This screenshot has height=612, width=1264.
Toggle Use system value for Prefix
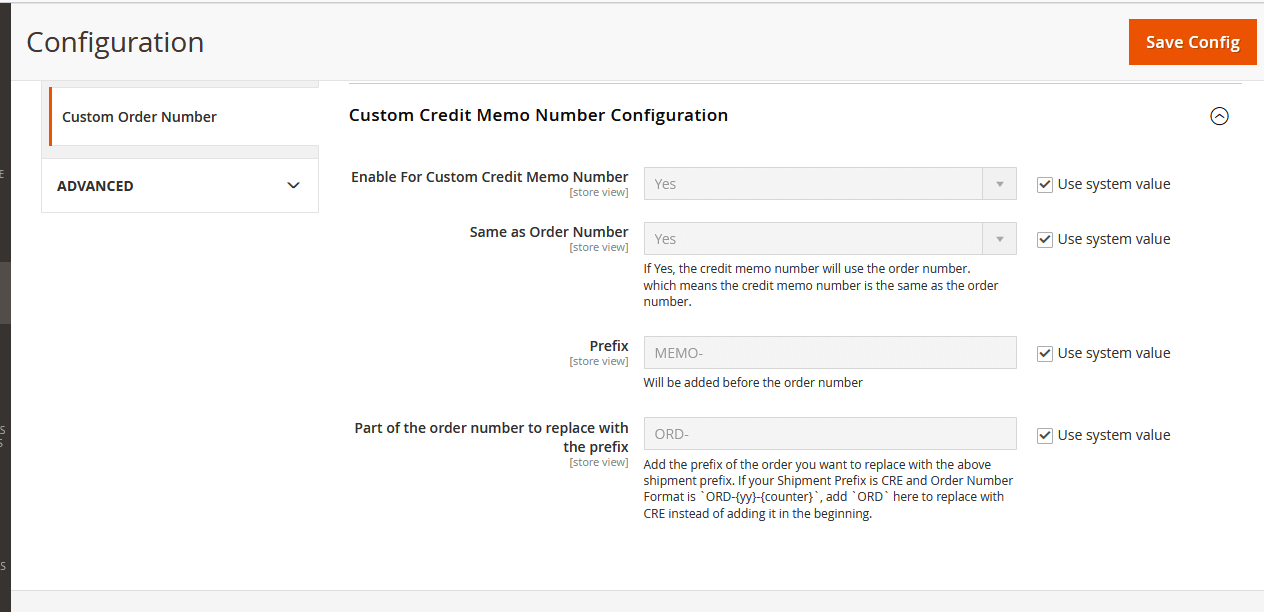point(1045,354)
